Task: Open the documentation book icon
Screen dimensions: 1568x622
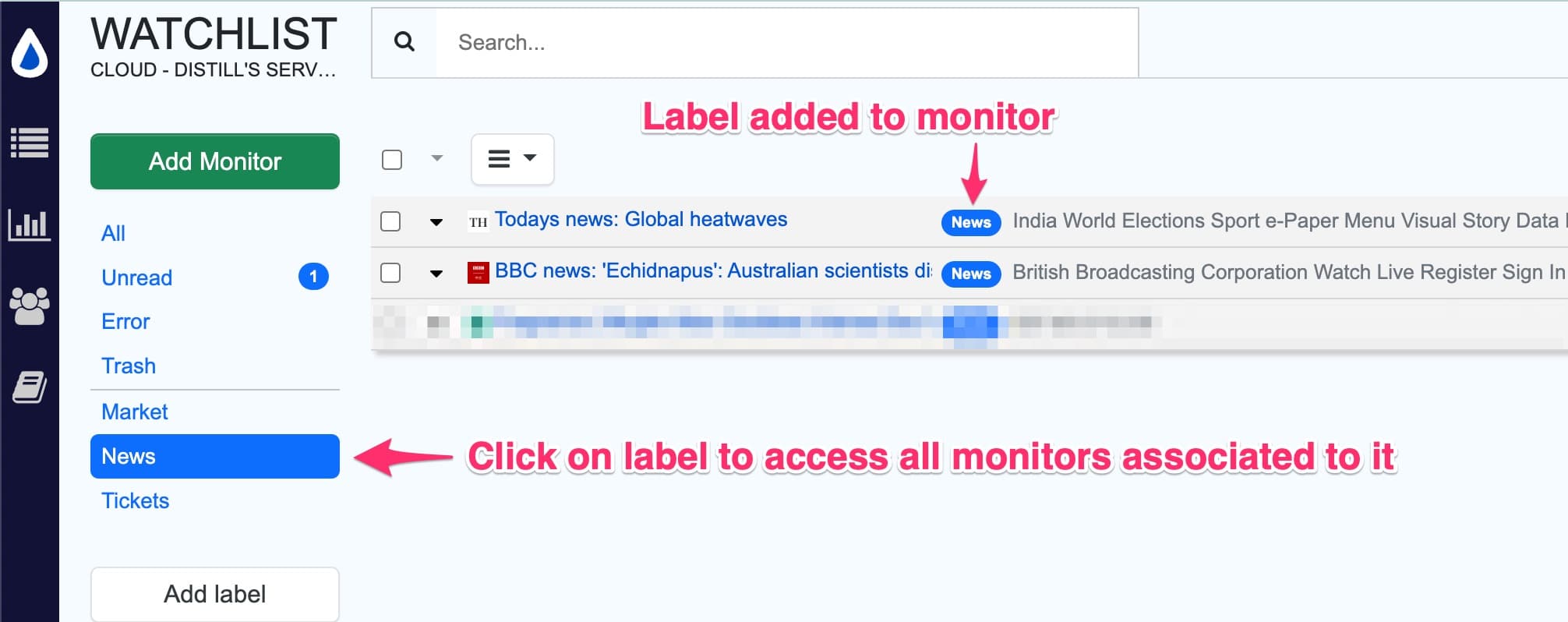Action: pos(31,384)
